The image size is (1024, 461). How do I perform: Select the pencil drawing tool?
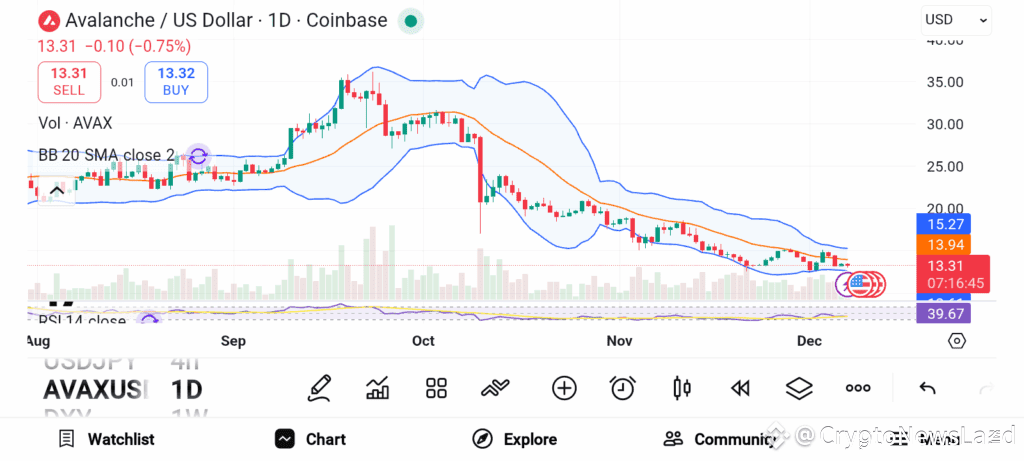[320, 389]
